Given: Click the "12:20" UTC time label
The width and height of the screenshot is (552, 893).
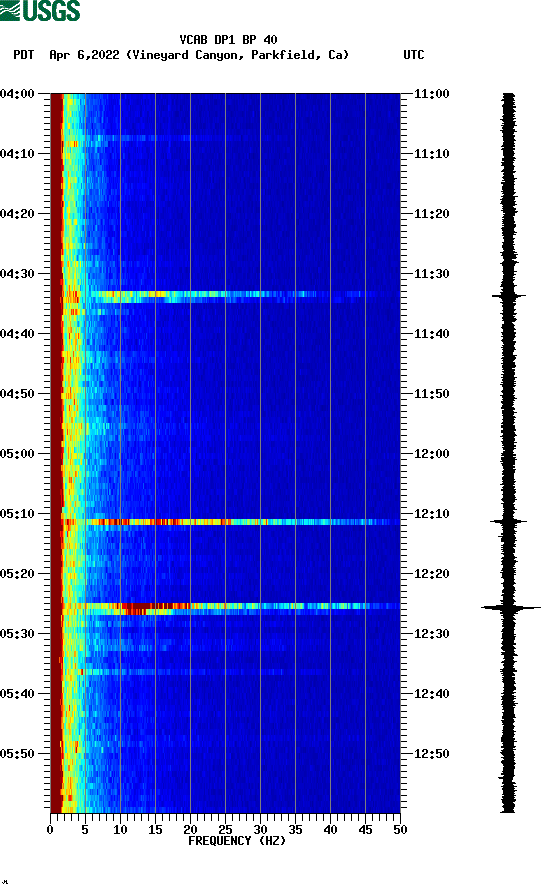Looking at the screenshot, I should point(432,574).
